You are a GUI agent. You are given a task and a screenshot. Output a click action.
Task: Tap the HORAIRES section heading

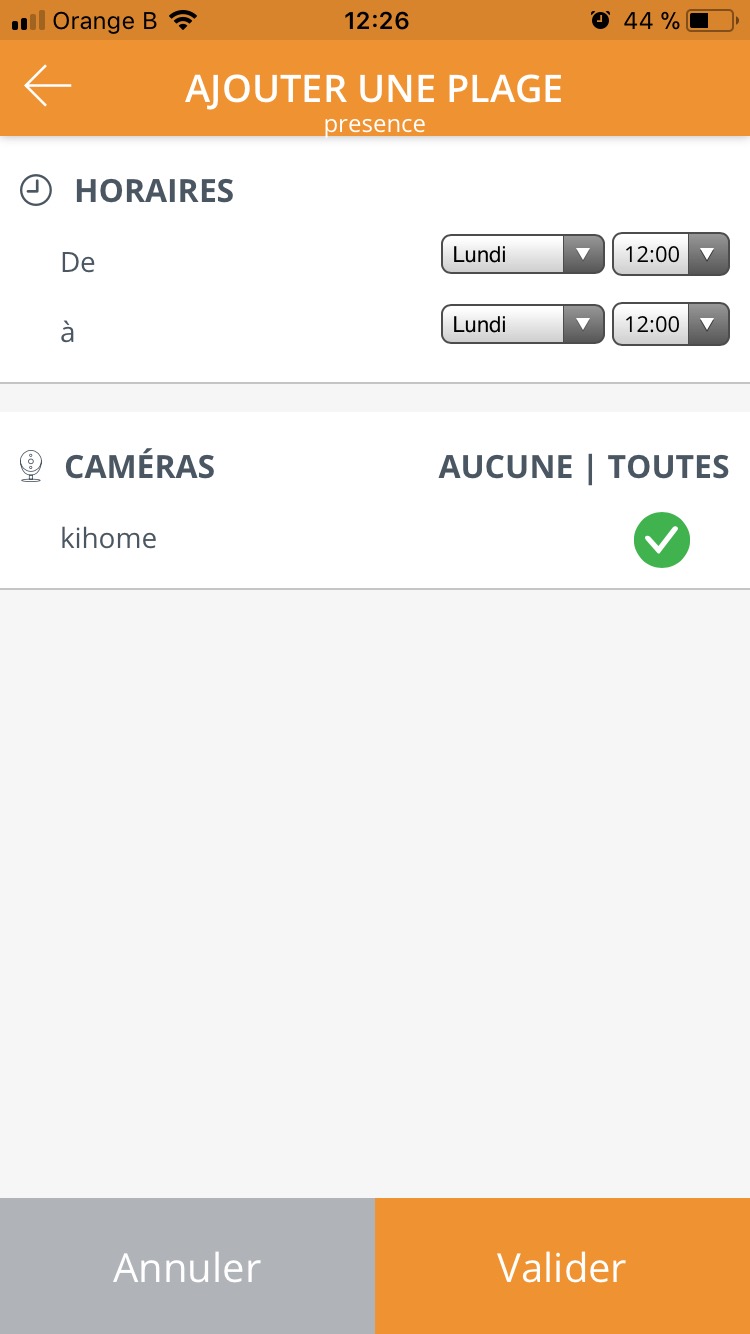coord(154,191)
